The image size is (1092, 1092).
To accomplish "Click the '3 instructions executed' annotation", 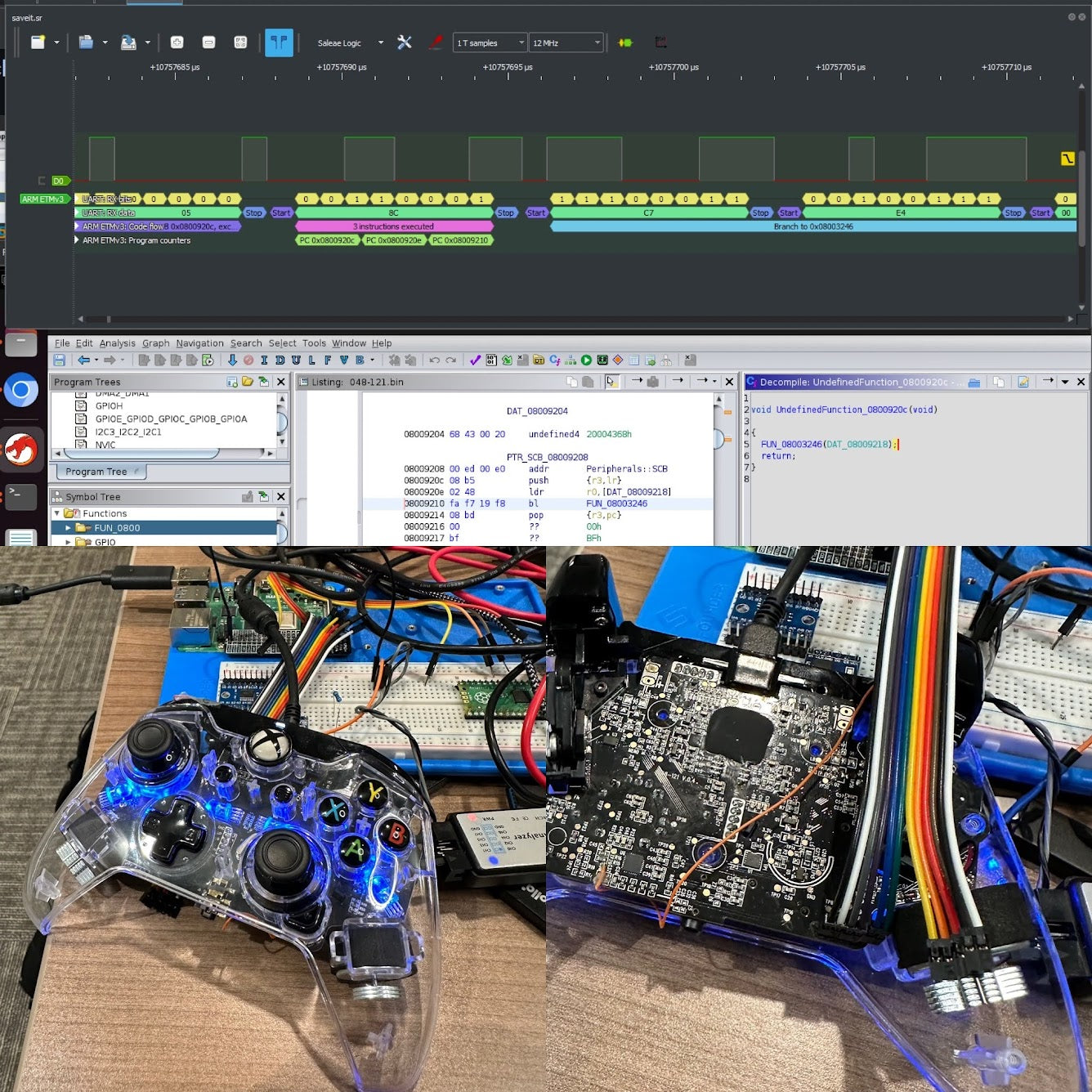I will [394, 226].
